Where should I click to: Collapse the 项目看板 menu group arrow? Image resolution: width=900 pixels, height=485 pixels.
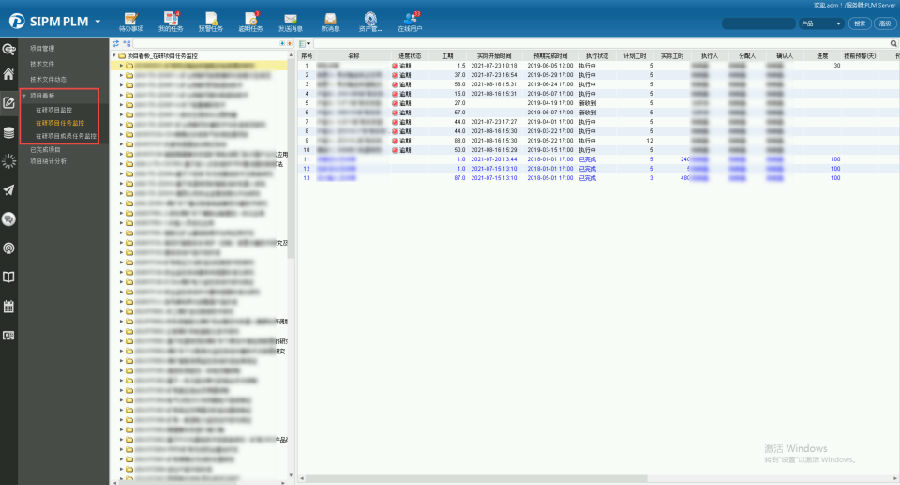point(24,96)
